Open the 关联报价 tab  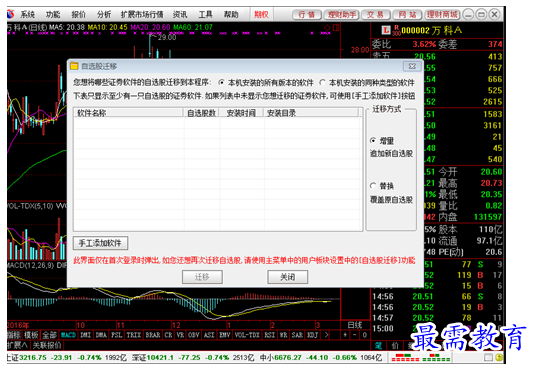(46, 345)
